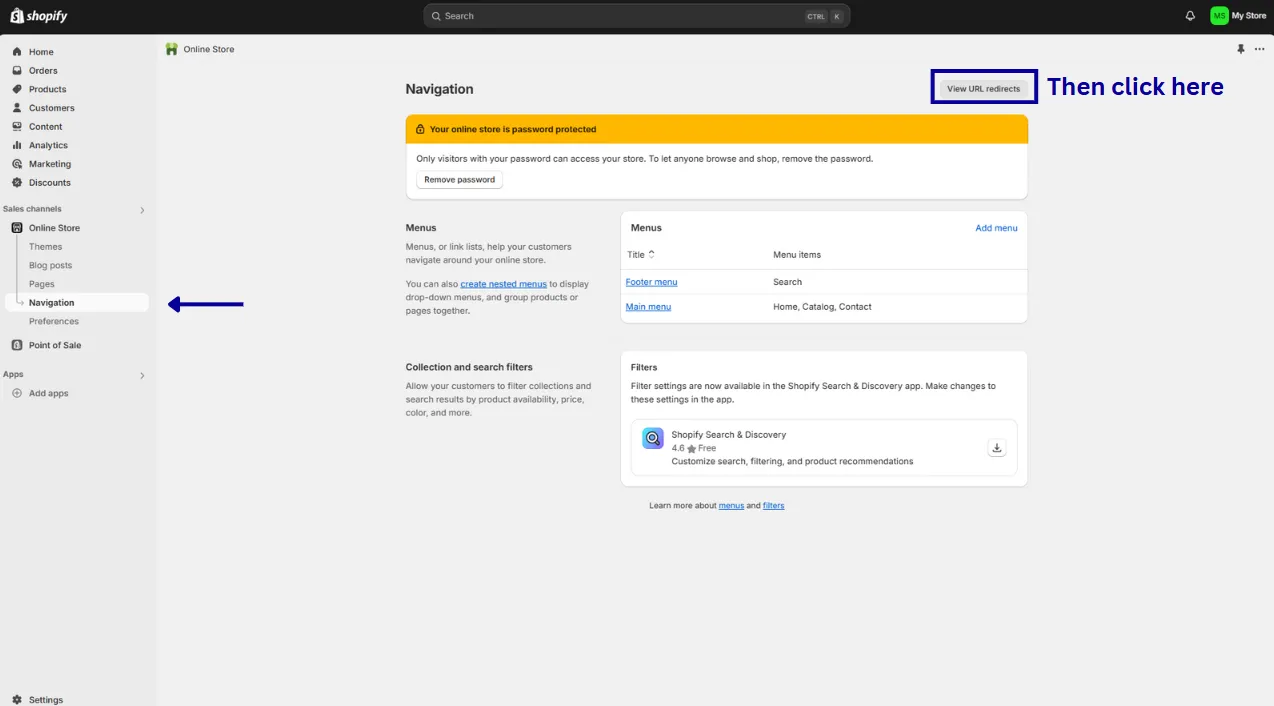Image resolution: width=1274 pixels, height=706 pixels.
Task: Open Preferences under Online Store
Action: click(54, 321)
